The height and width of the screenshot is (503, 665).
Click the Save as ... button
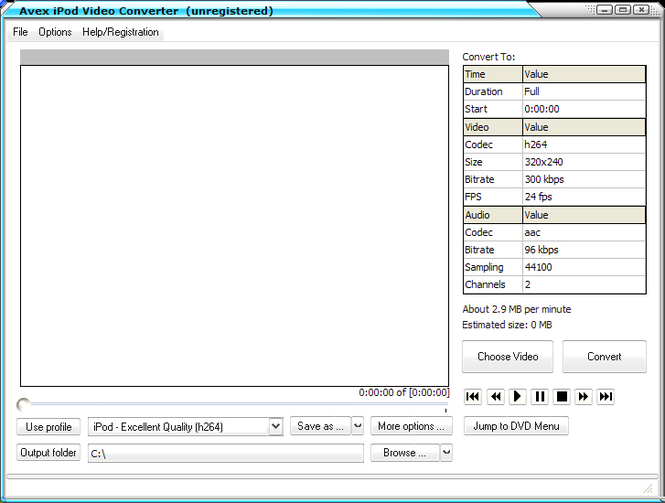point(321,426)
